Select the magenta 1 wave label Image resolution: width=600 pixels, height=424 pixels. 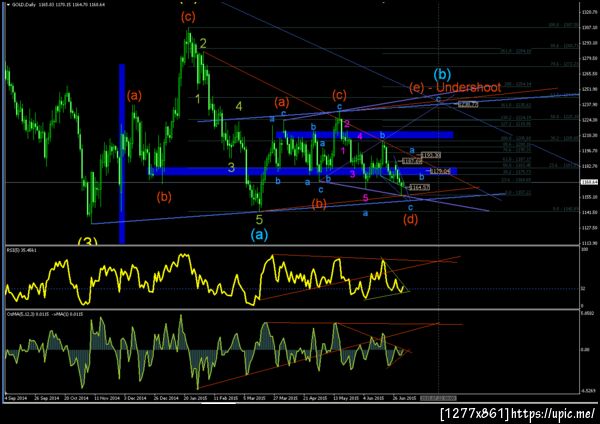(x=343, y=150)
